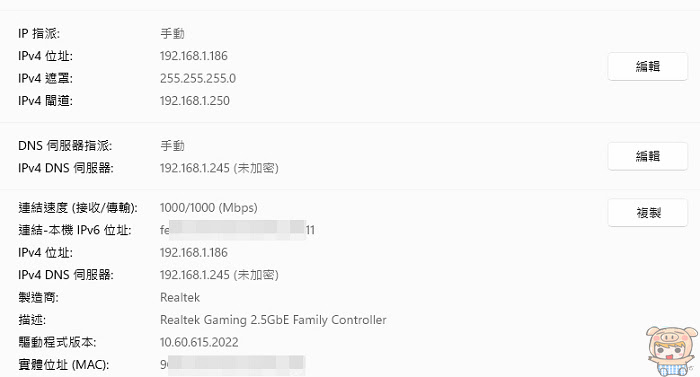Click 手動 next to DNS 伺服器指派
This screenshot has width=700, height=377.
(172, 146)
